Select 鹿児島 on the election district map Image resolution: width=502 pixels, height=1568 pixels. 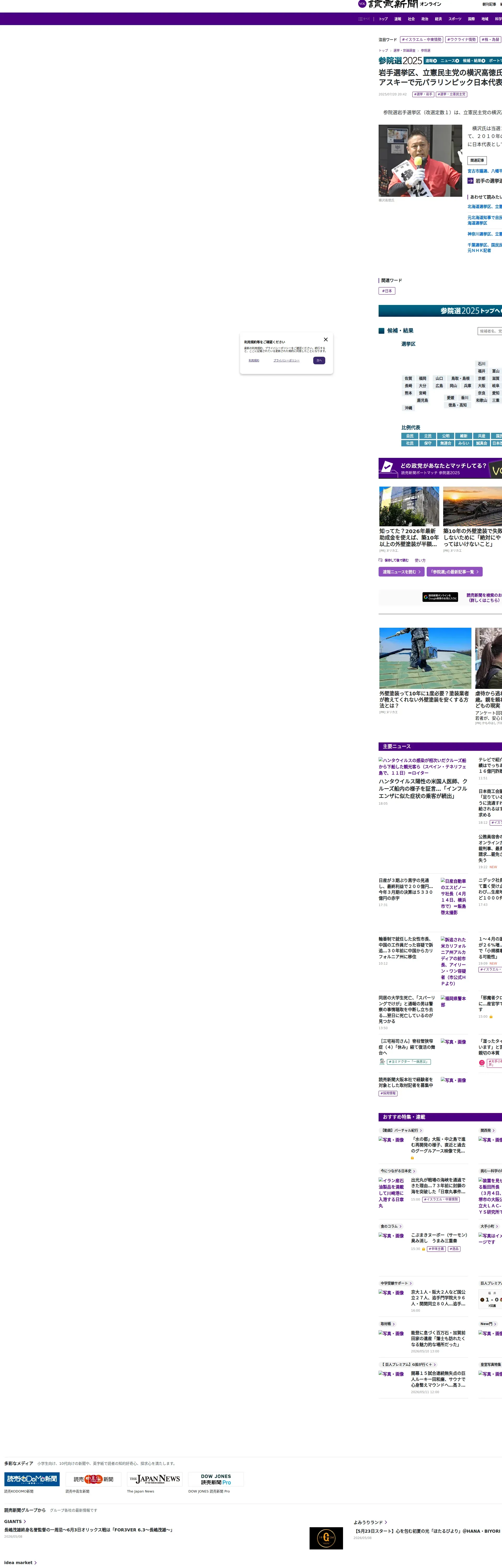422,401
